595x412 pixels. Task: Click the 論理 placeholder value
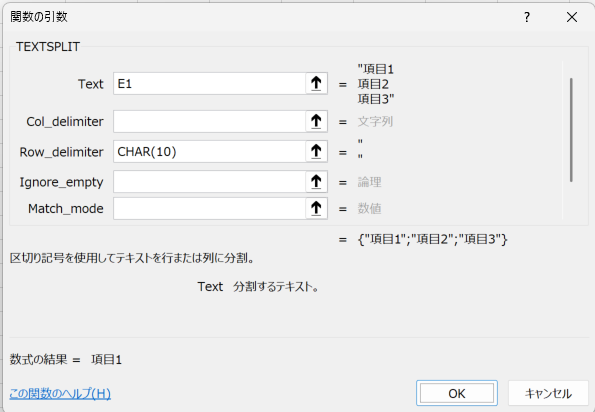(x=369, y=182)
